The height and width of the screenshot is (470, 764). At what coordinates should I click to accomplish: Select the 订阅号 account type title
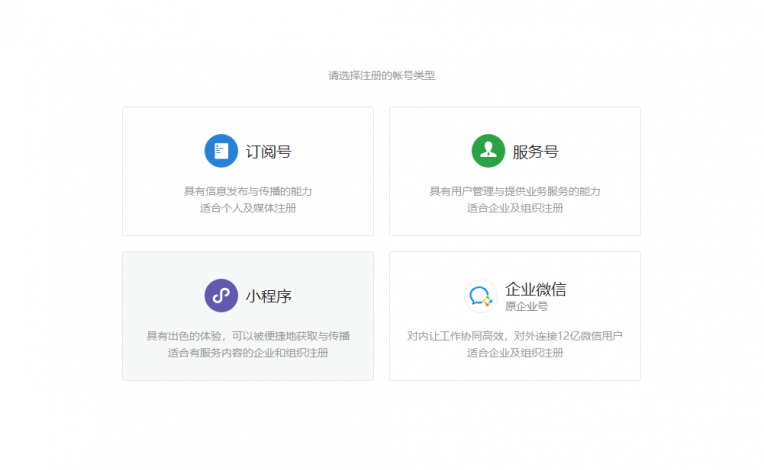coord(268,152)
